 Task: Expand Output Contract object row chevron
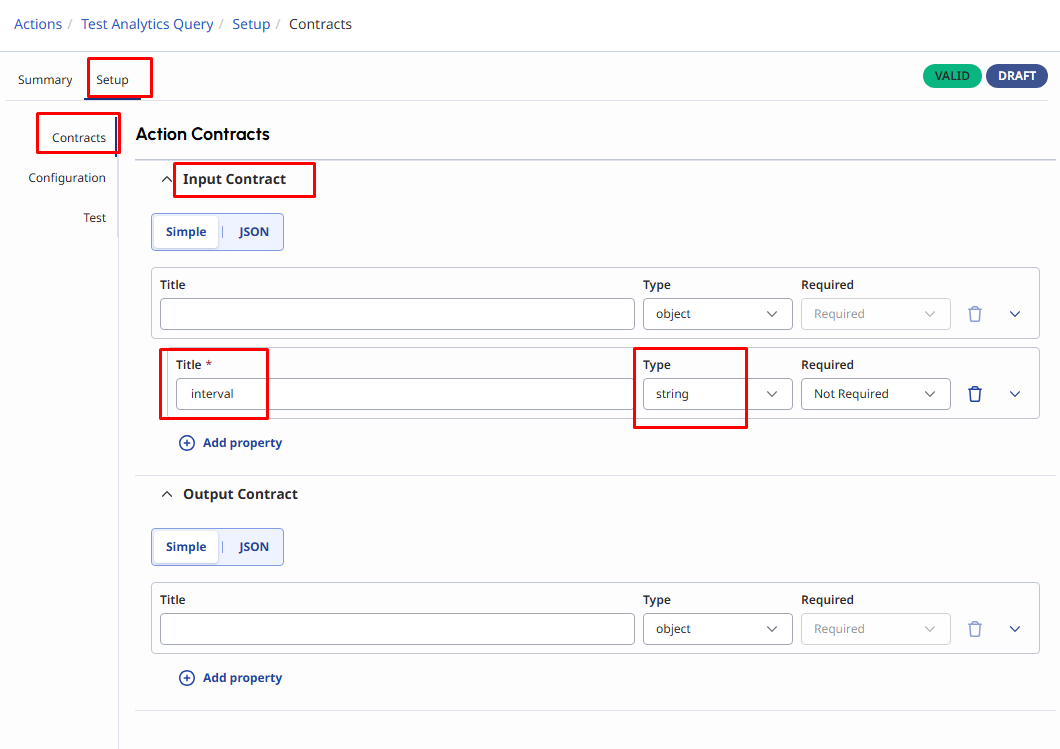pyautogui.click(x=1015, y=629)
